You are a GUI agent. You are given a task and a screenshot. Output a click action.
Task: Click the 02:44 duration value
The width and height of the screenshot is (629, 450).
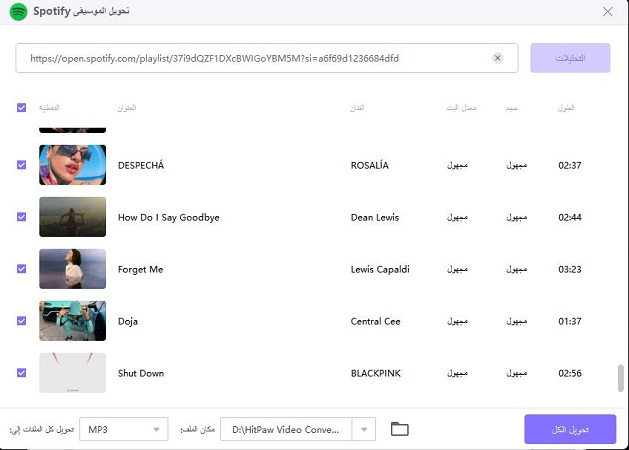(x=570, y=217)
